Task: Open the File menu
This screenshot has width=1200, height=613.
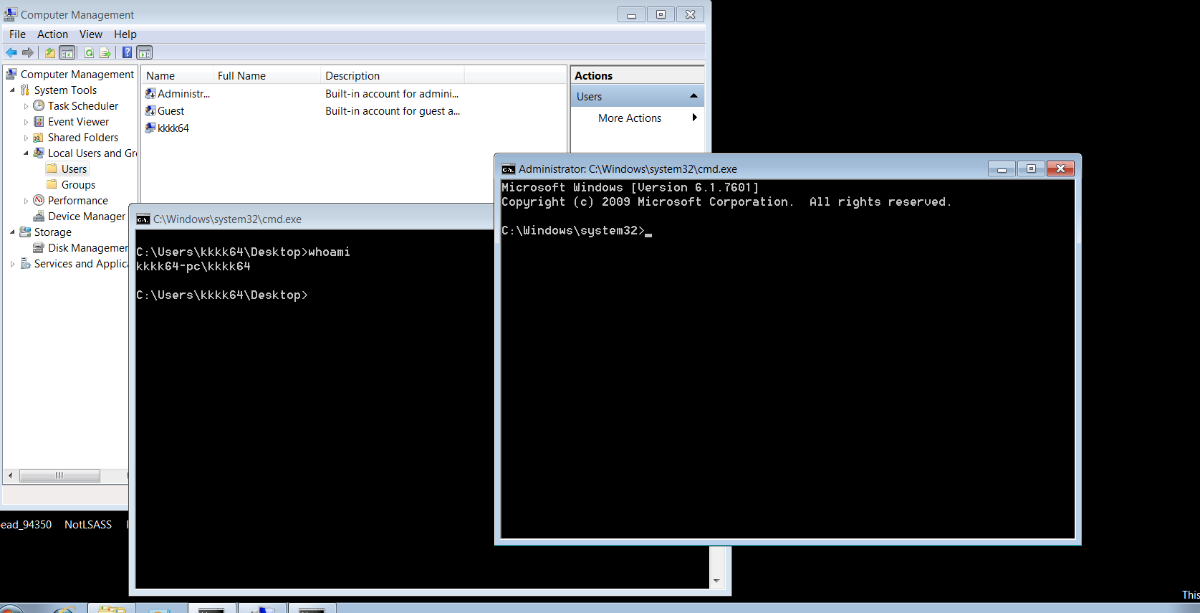Action: [17, 34]
